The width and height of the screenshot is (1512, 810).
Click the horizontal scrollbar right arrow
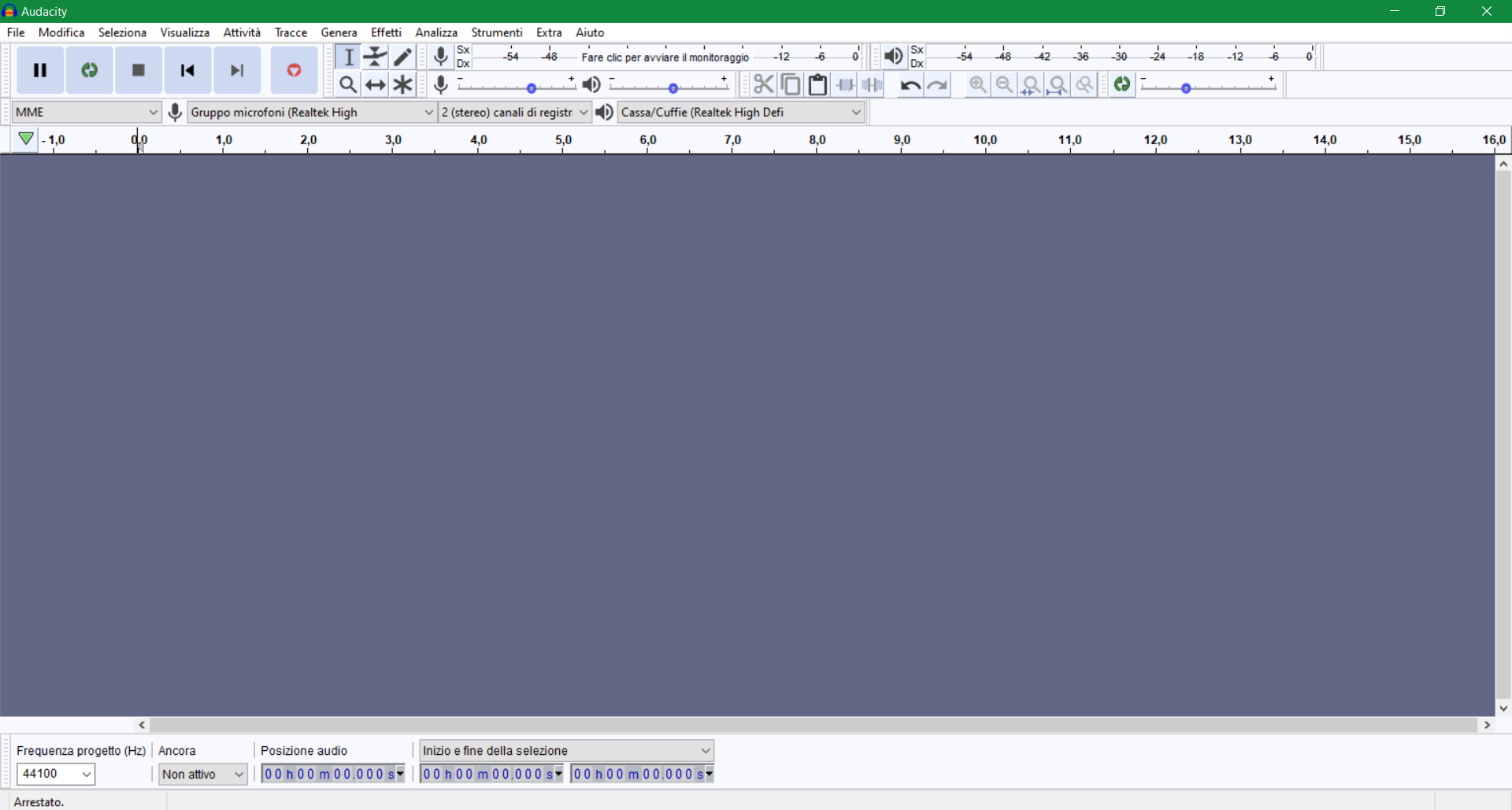tap(1487, 725)
